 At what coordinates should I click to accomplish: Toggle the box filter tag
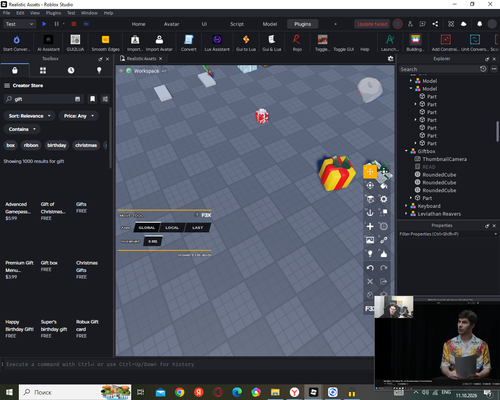pyautogui.click(x=11, y=145)
